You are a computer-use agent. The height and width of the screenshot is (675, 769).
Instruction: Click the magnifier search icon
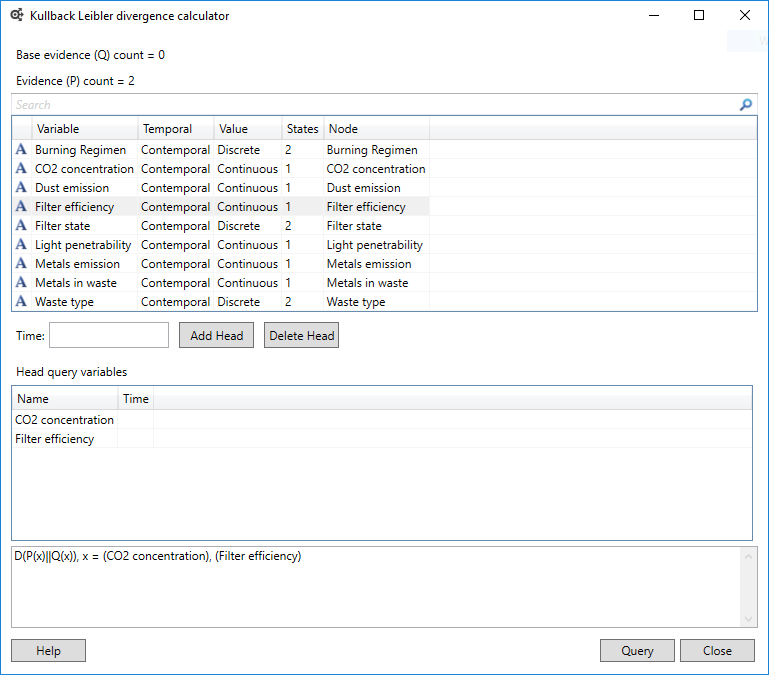[745, 105]
